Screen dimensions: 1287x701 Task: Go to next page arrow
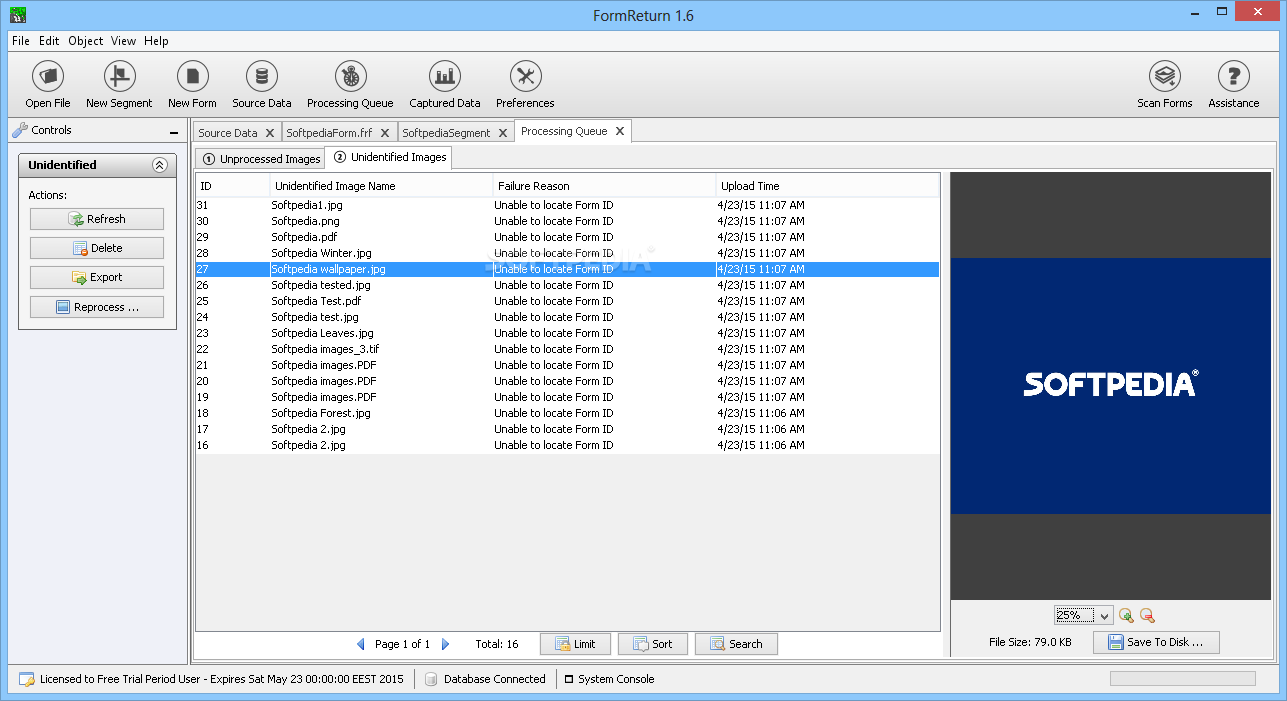click(x=446, y=644)
